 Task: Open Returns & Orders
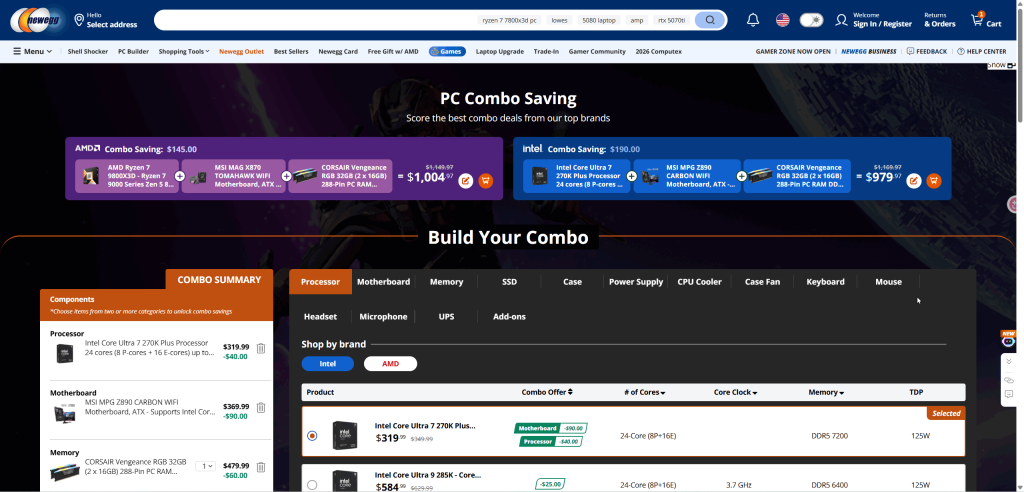940,20
